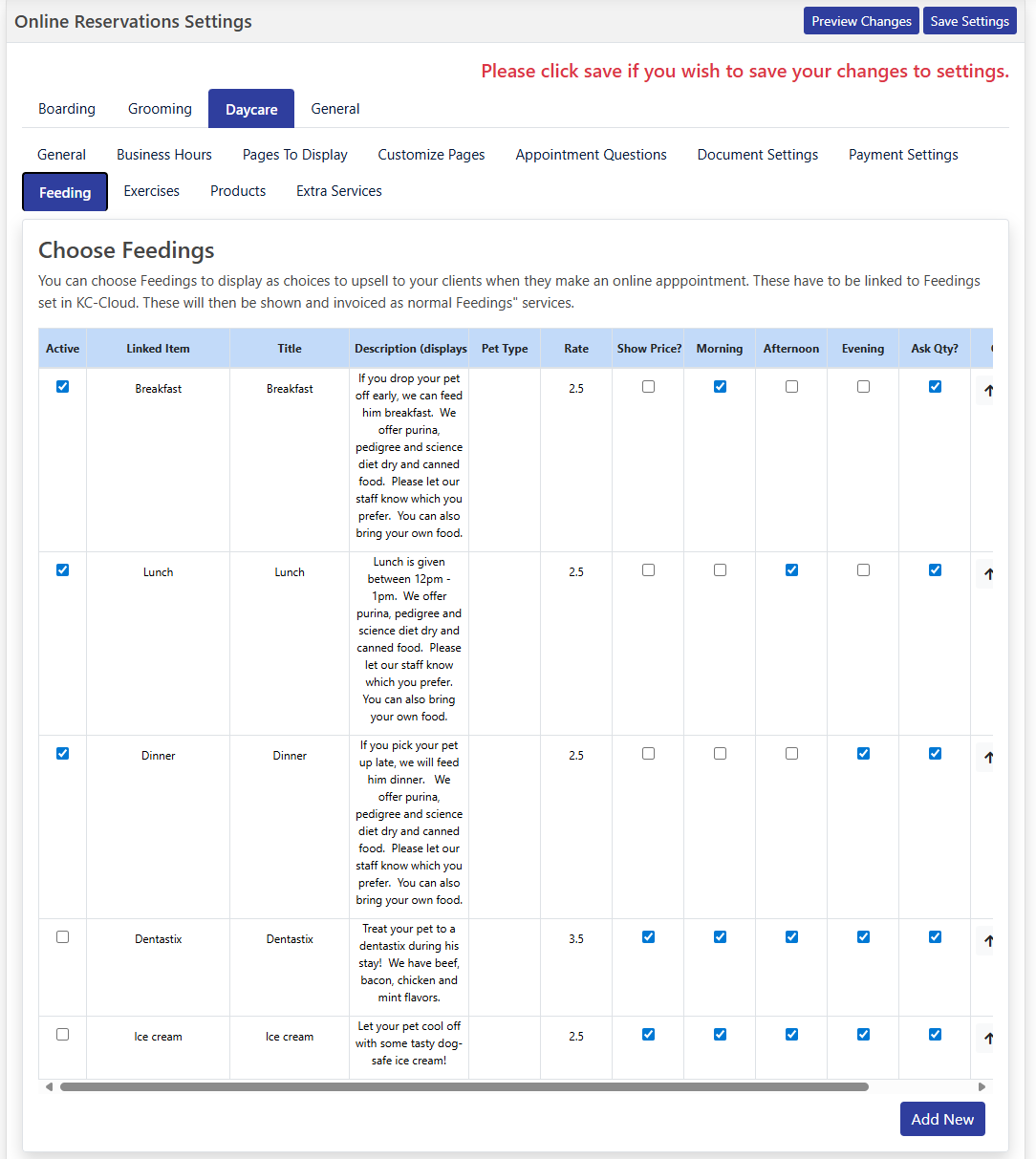Open the Products sub-tab
This screenshot has height=1159, width=1036.
point(238,191)
